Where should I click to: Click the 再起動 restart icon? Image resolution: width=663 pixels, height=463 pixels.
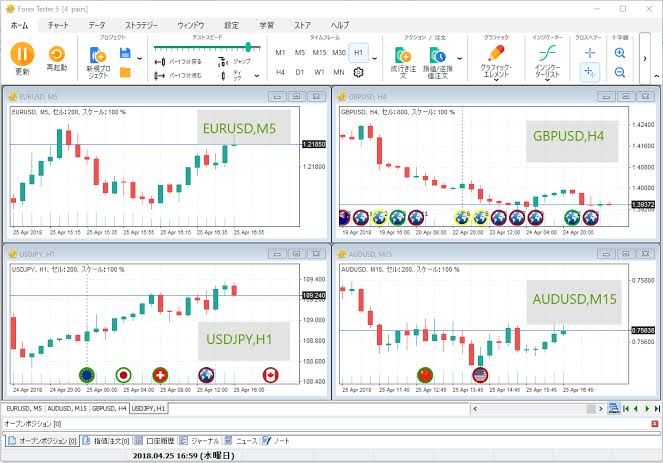57,55
